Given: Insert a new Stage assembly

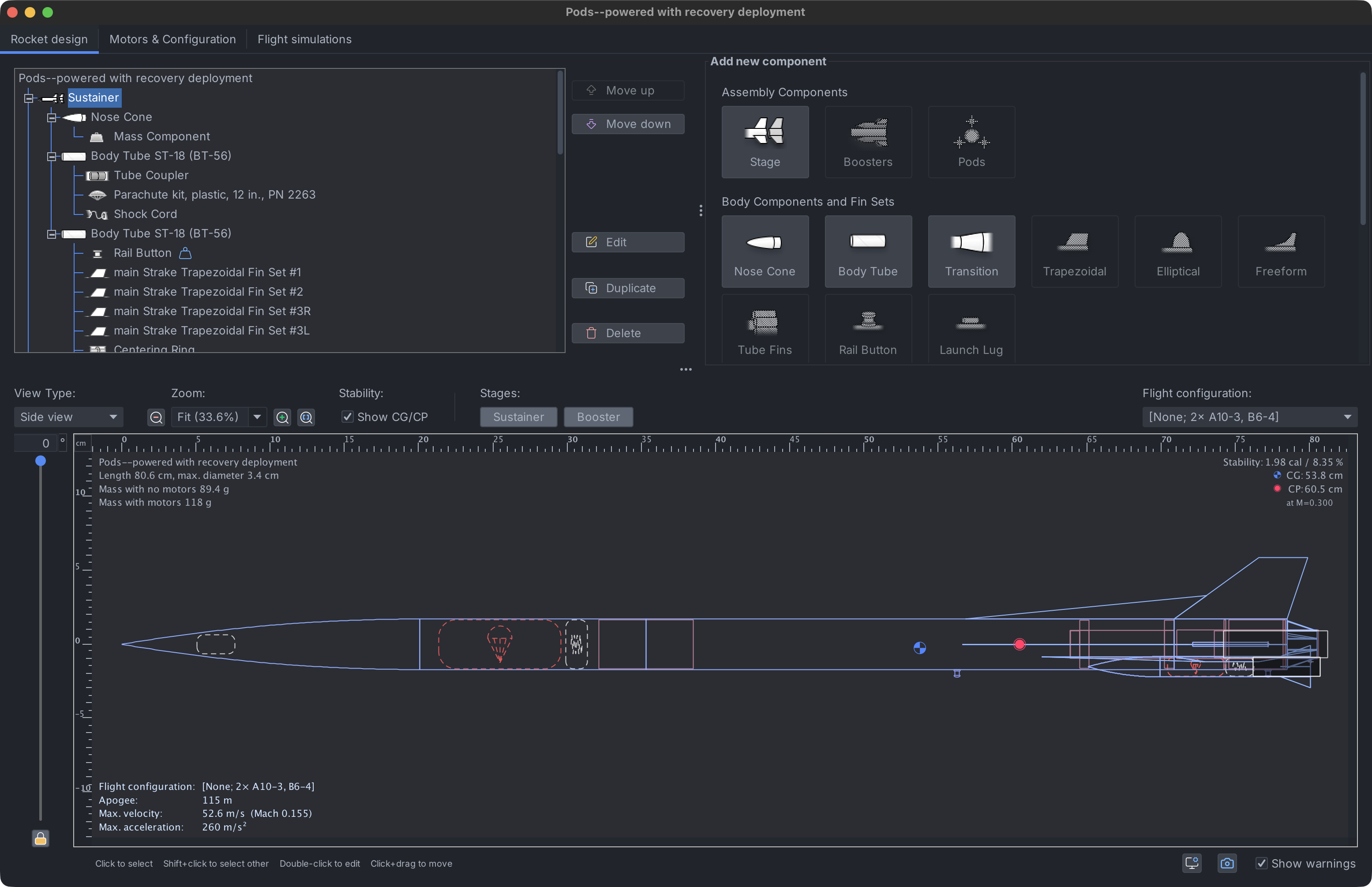Looking at the screenshot, I should click(765, 142).
